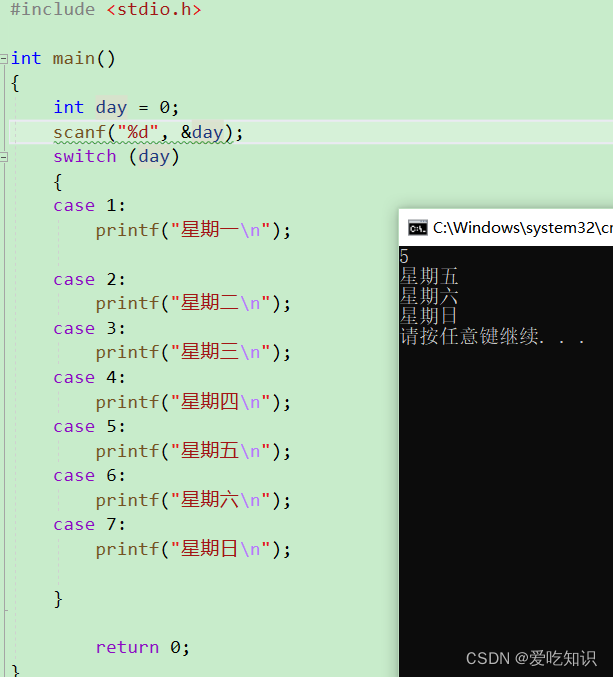
Task: Click the 'case 6:' label
Action: (89, 475)
